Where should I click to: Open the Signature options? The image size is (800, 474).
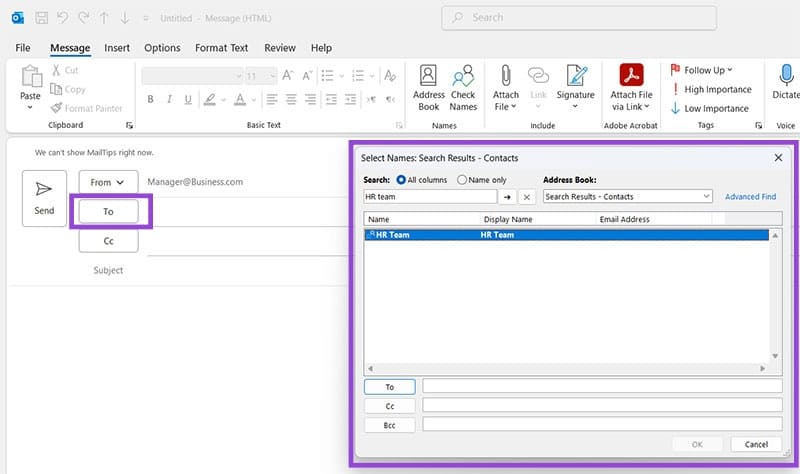tap(575, 86)
